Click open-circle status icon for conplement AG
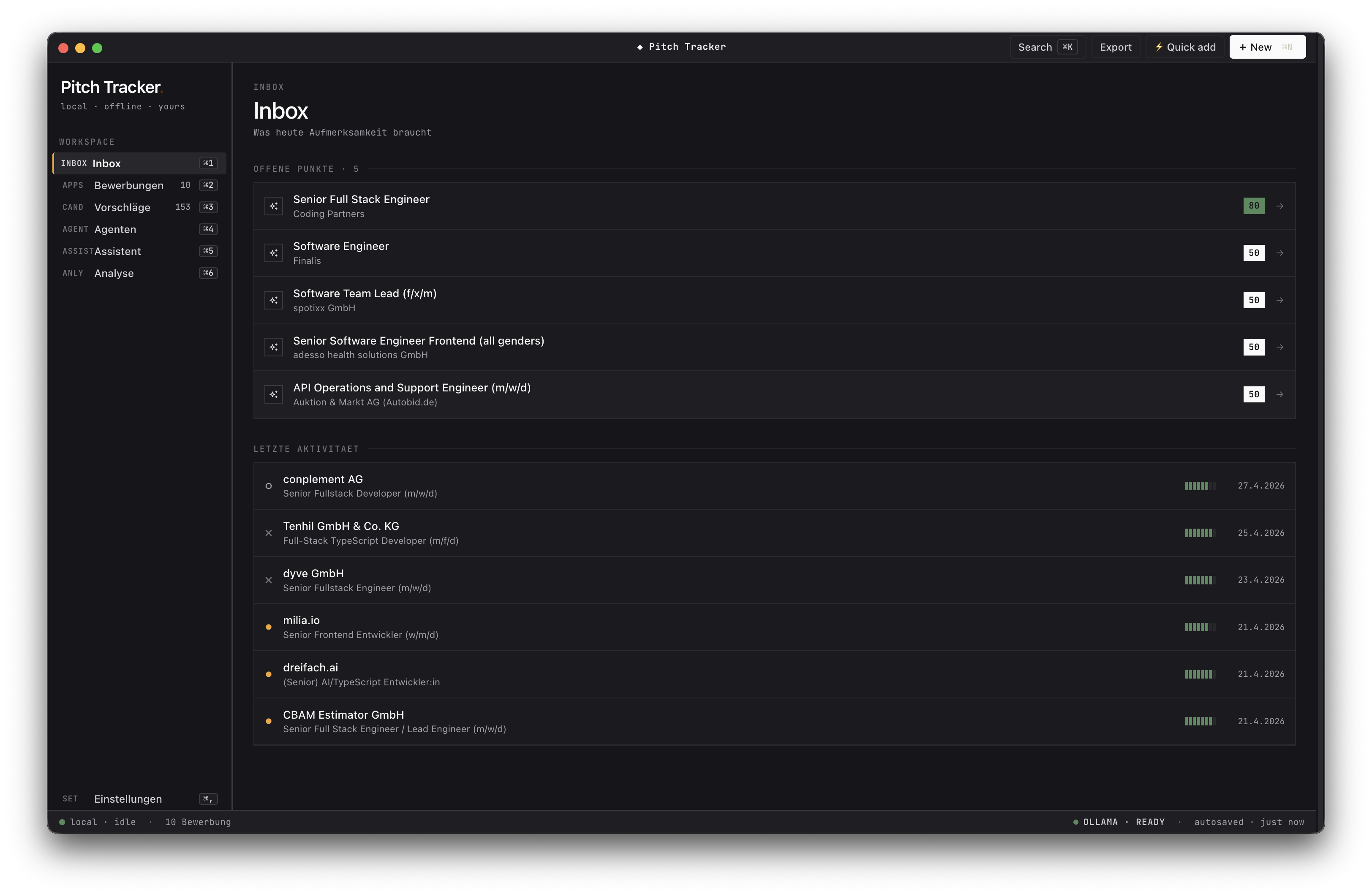This screenshot has width=1372, height=896. coord(269,486)
